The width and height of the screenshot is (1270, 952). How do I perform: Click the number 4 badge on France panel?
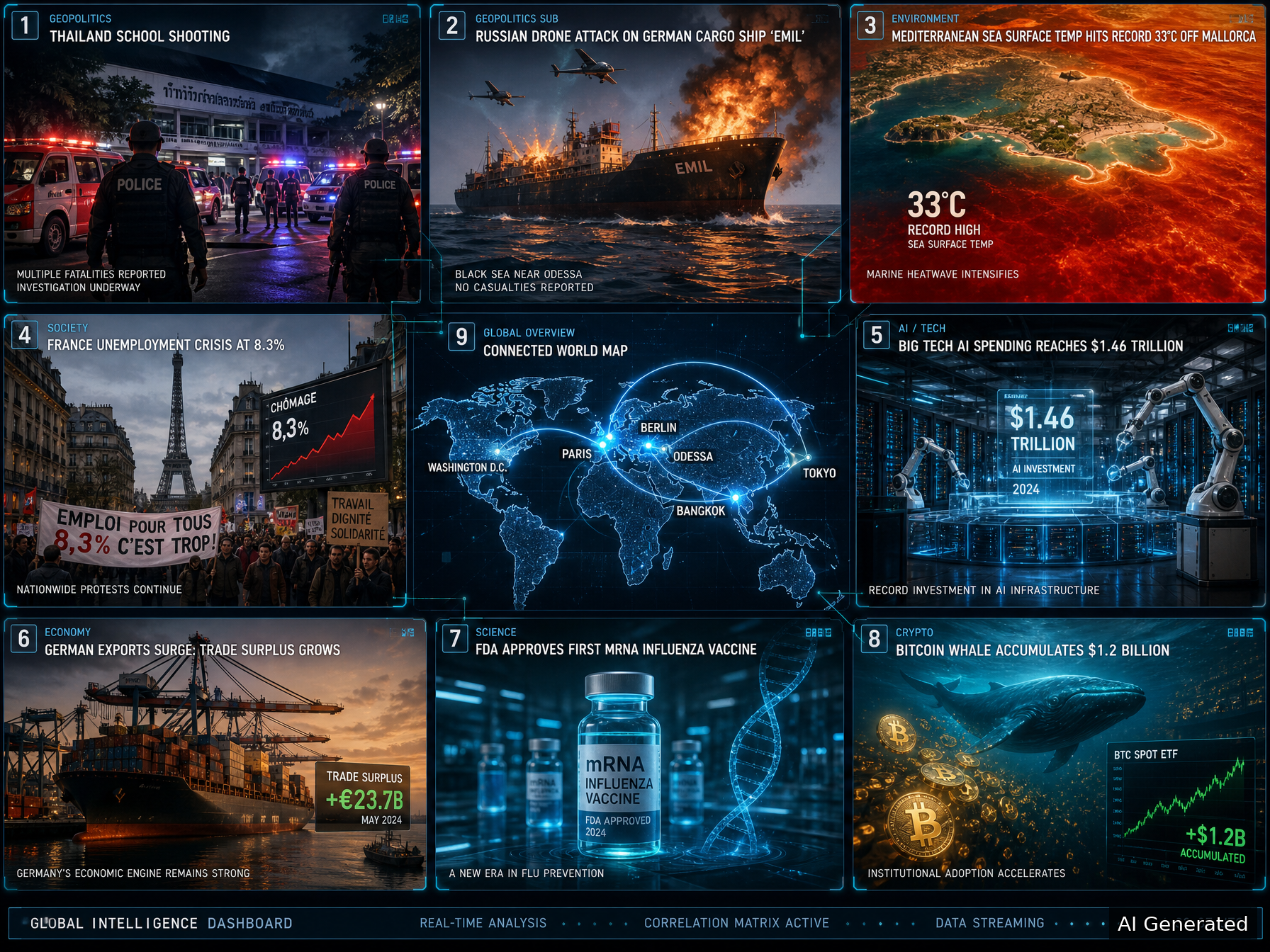25,334
